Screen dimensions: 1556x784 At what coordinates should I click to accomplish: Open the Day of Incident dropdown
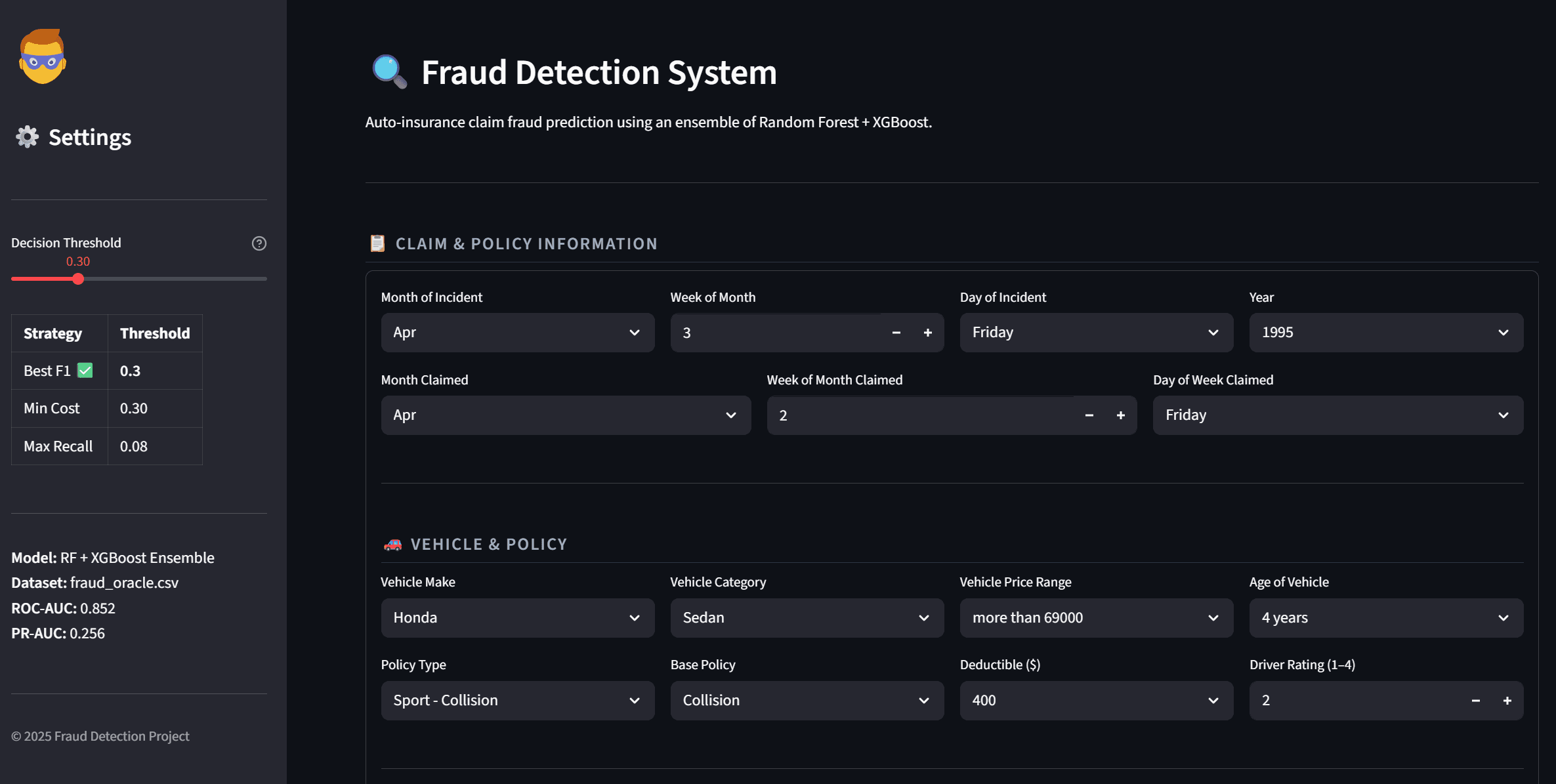pyautogui.click(x=1097, y=333)
